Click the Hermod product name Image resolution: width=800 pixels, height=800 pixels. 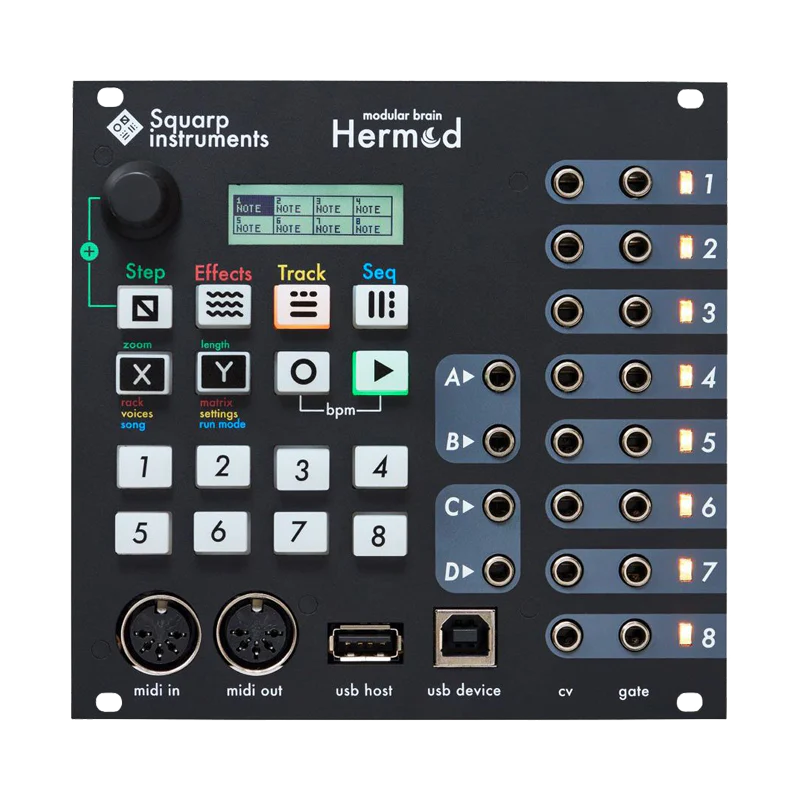397,134
